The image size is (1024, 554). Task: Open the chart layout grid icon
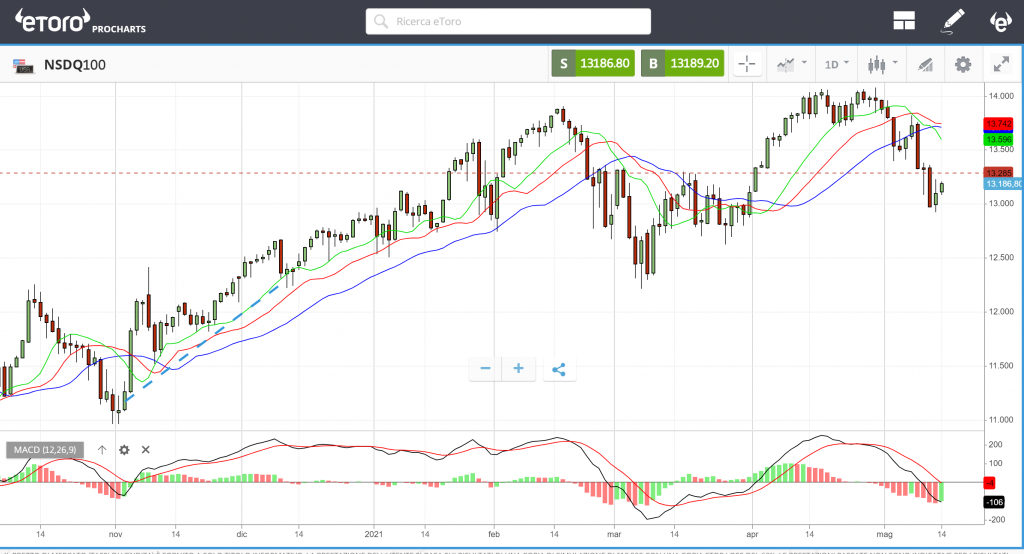tap(904, 22)
